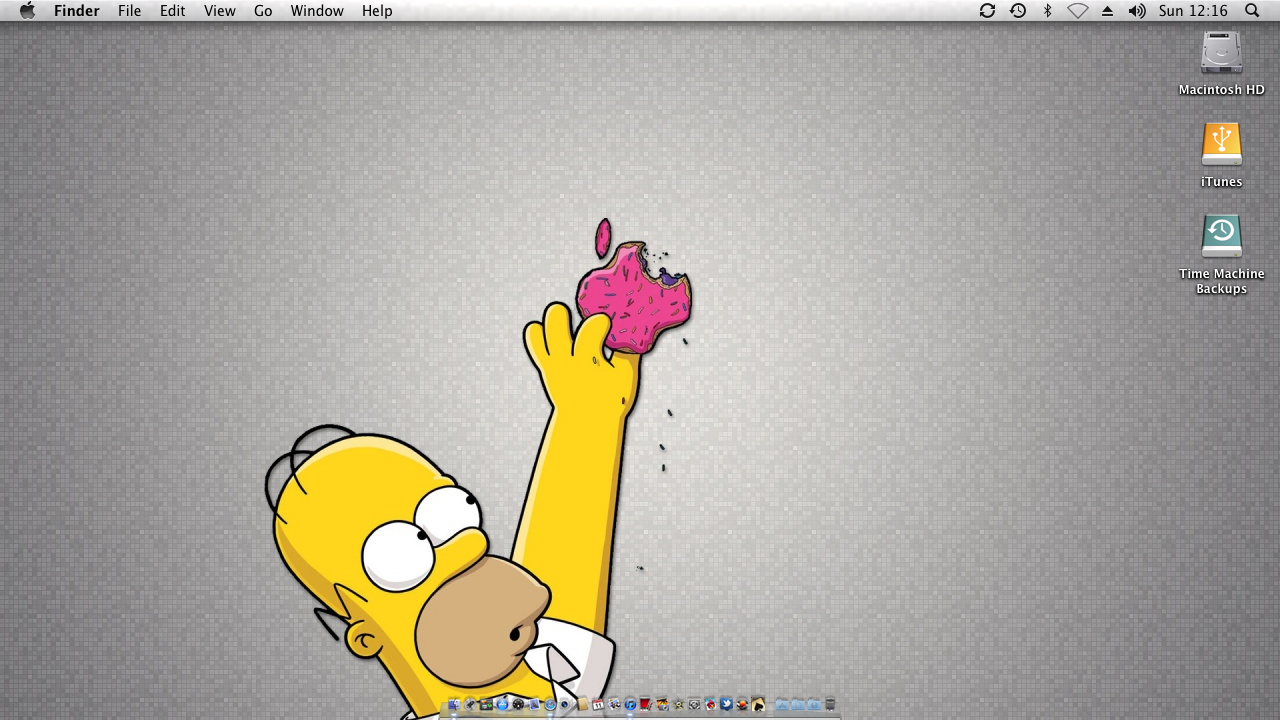Open Solitaire spade card icon in Dock
The image size is (1280, 720).
click(x=758, y=704)
